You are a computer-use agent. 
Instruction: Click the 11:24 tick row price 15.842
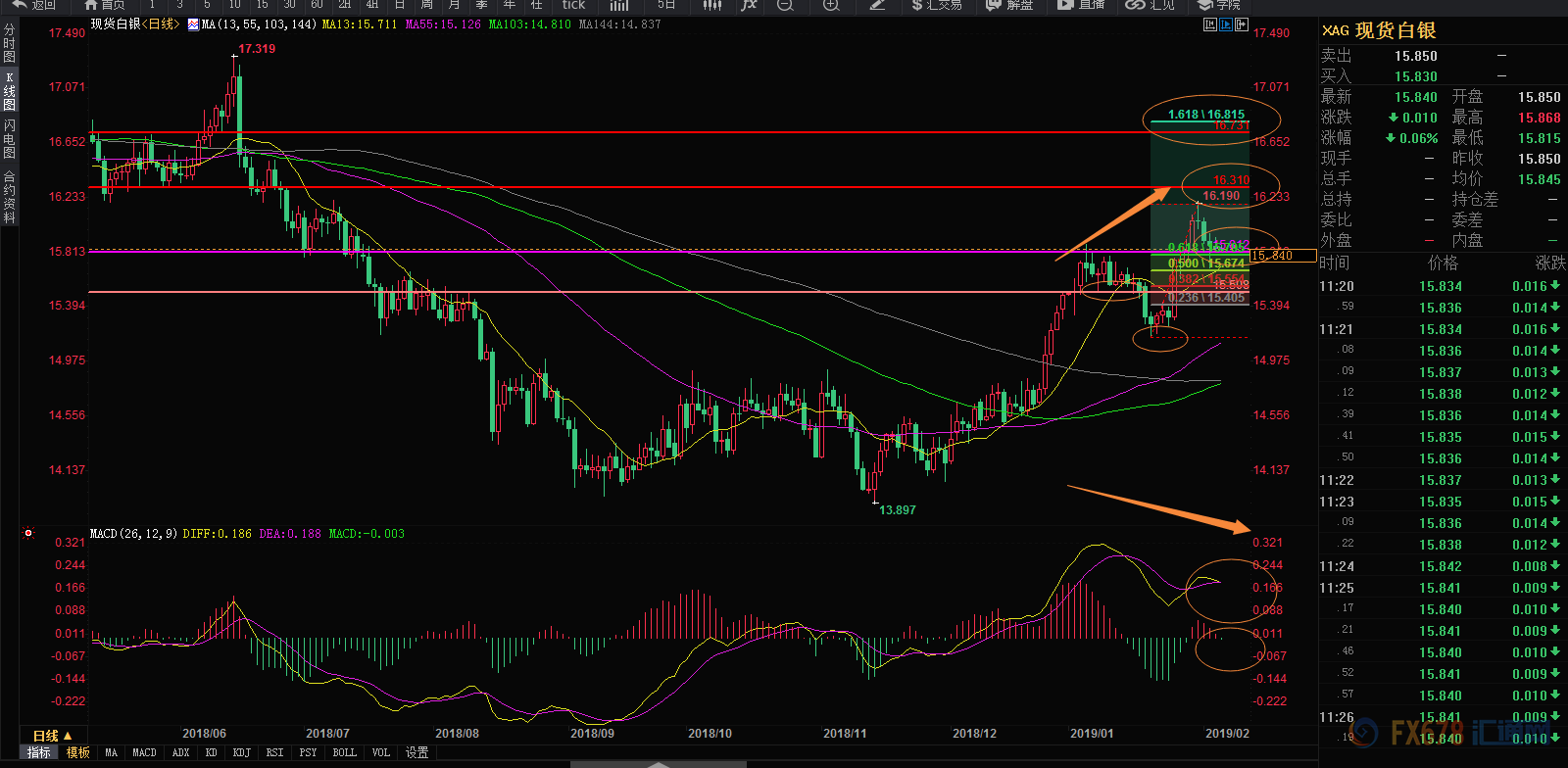click(x=1440, y=566)
